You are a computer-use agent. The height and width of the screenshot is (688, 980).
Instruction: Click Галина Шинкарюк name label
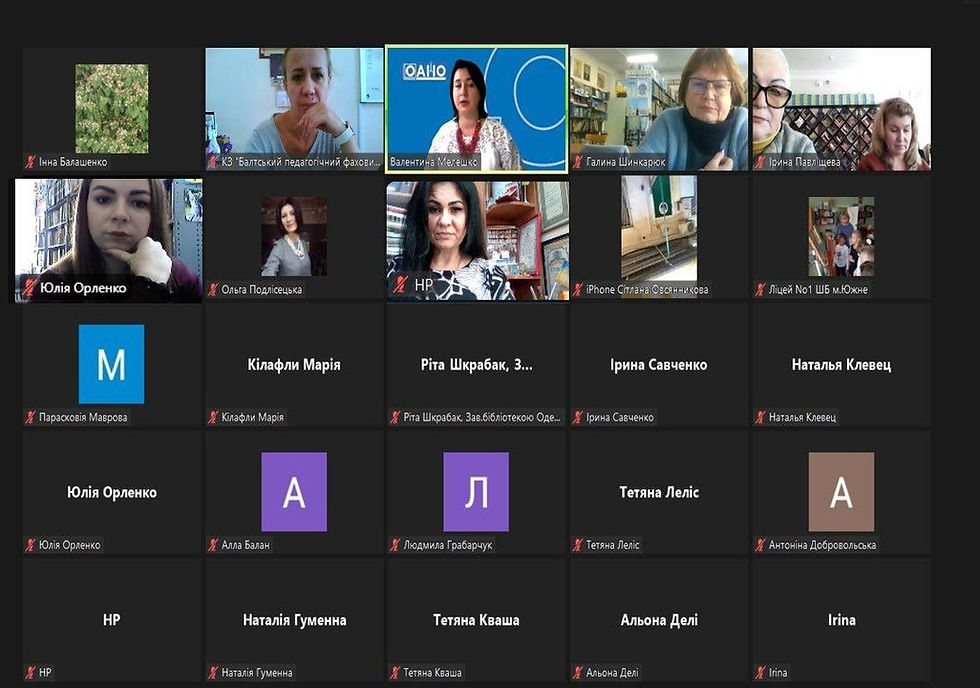626,162
